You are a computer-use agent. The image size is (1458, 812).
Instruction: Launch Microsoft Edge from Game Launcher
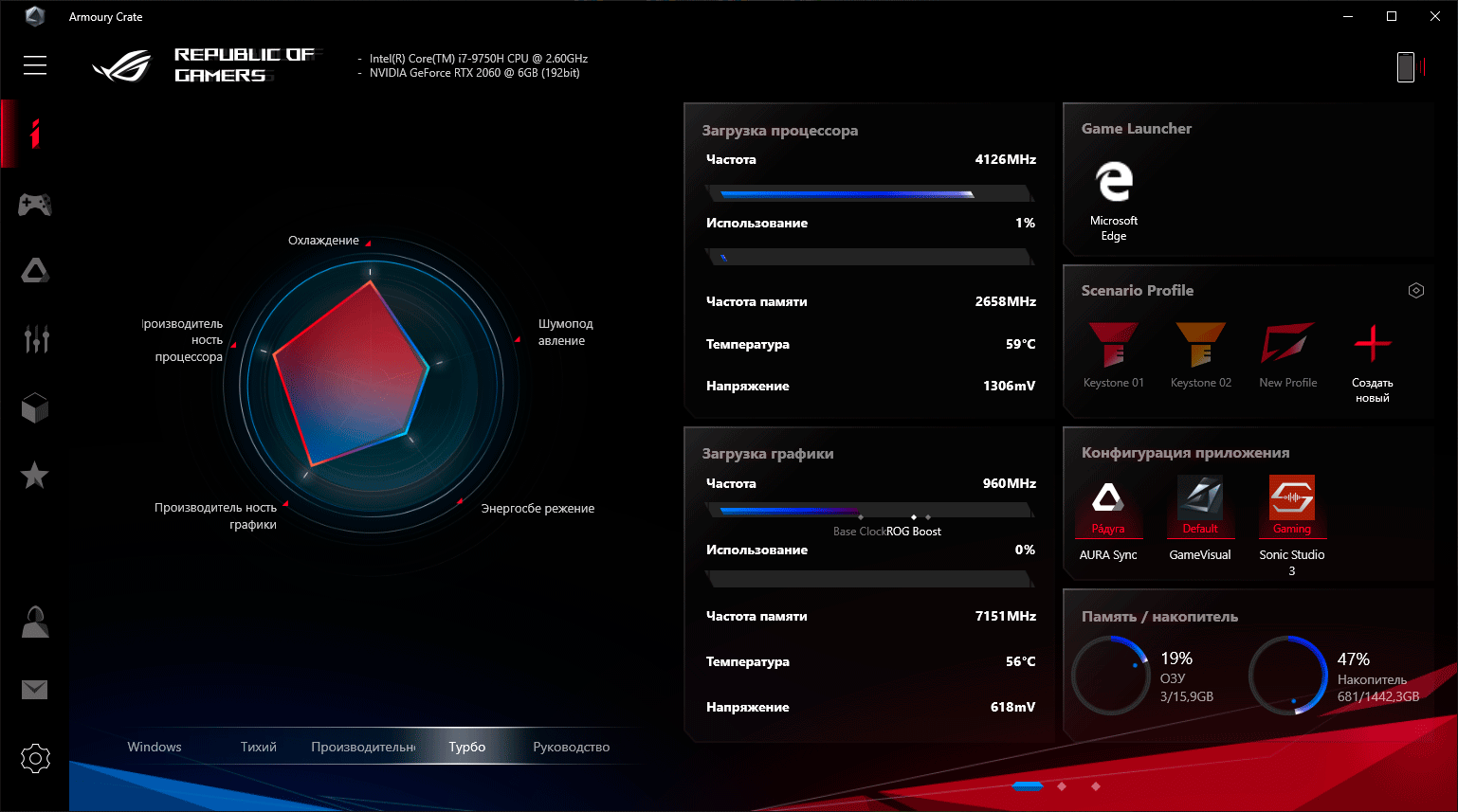(1114, 201)
